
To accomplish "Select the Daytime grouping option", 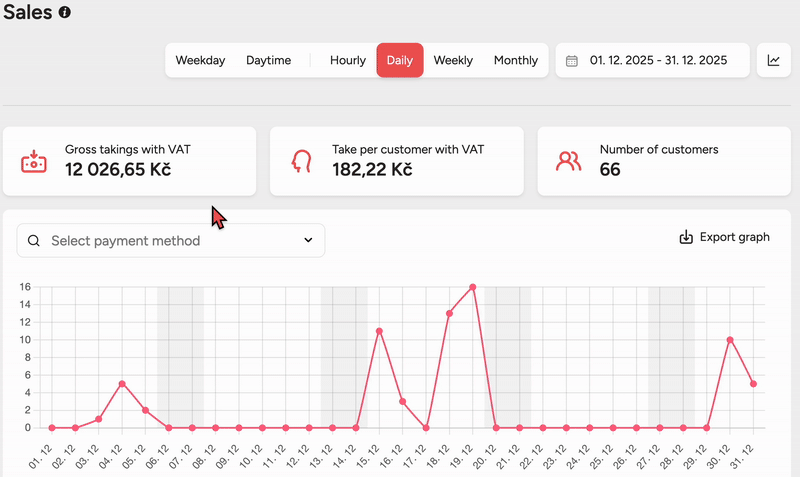I will pyautogui.click(x=268, y=60).
